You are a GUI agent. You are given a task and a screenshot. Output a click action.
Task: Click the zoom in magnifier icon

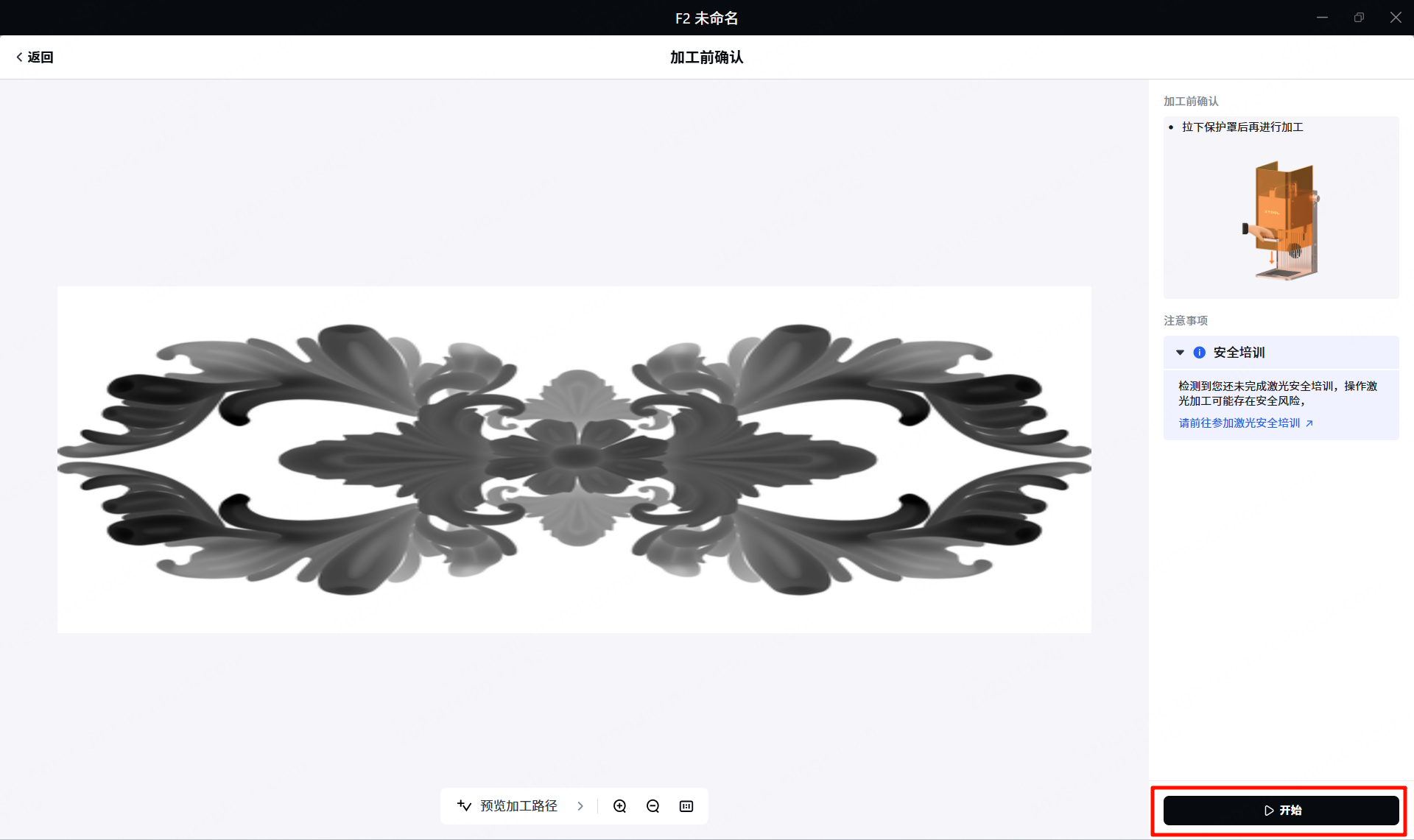click(x=620, y=806)
